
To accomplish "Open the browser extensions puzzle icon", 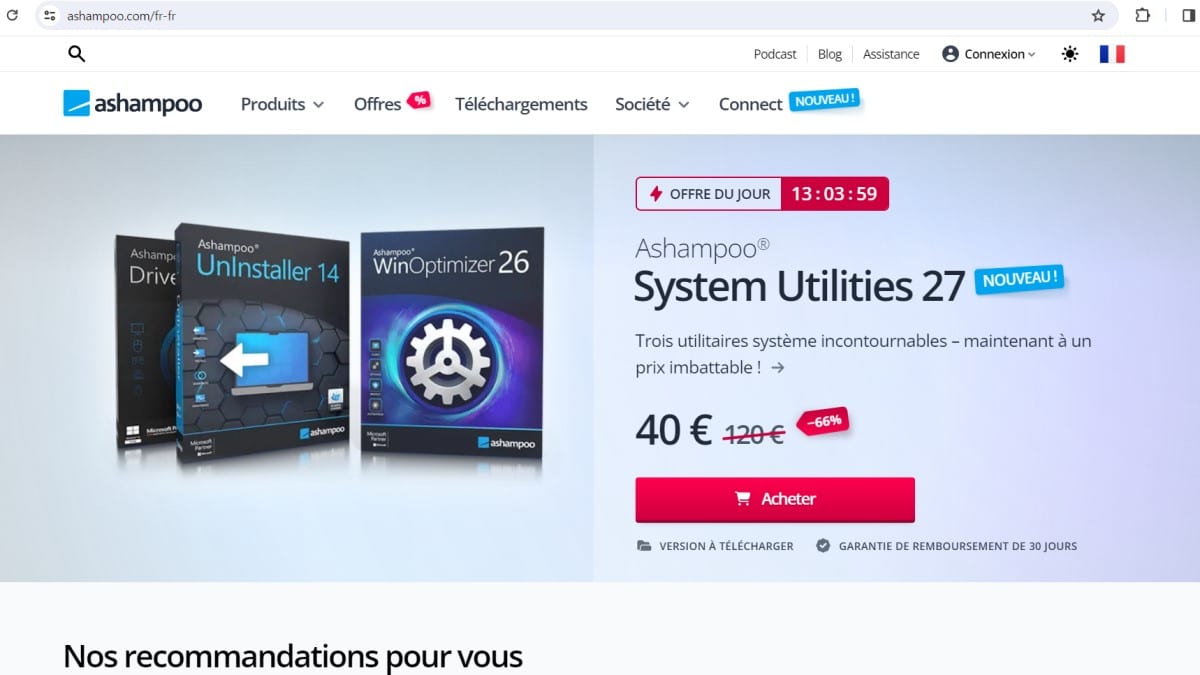I will point(1143,16).
